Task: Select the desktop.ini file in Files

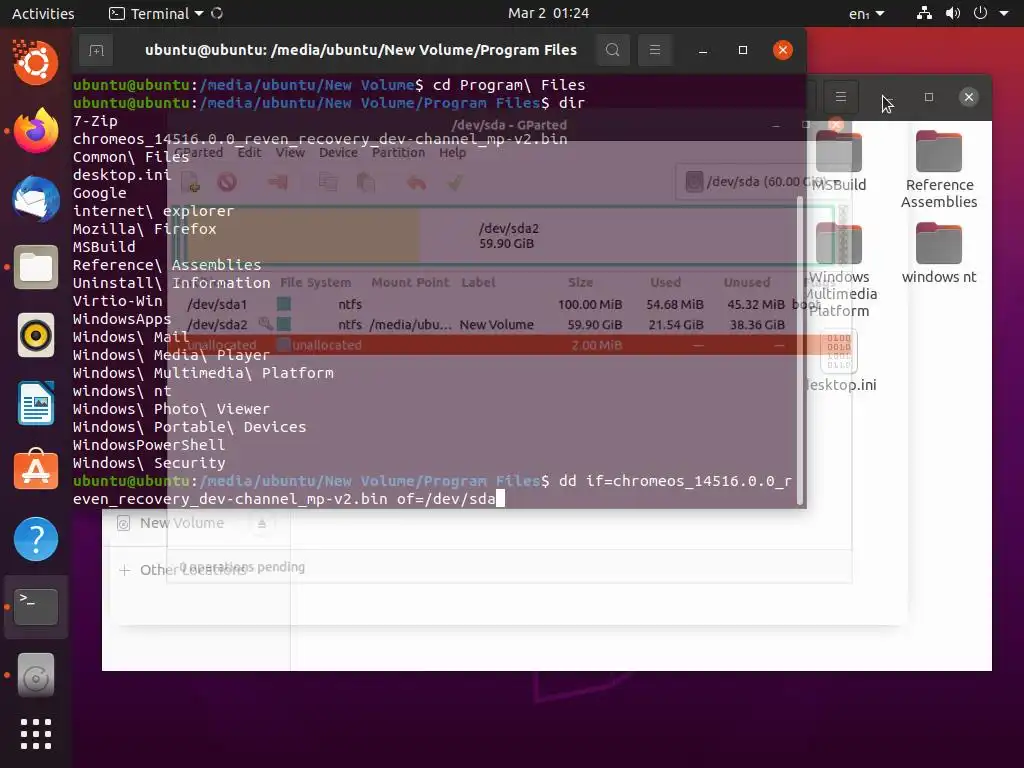Action: [x=839, y=360]
